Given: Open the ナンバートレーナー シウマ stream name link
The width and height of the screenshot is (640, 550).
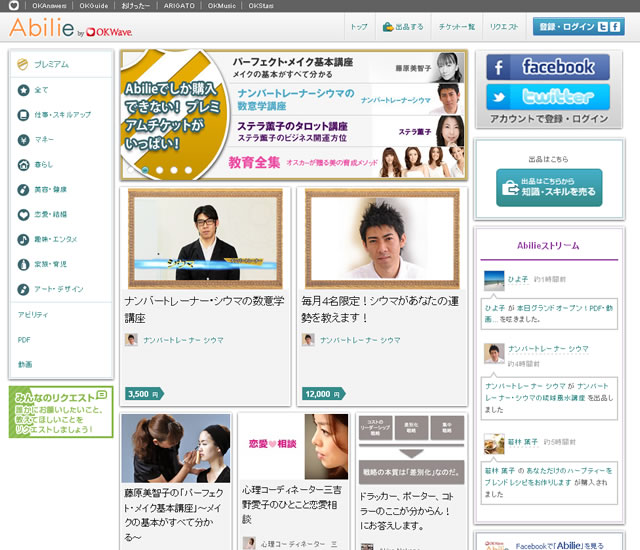Looking at the screenshot, I should coord(548,349).
